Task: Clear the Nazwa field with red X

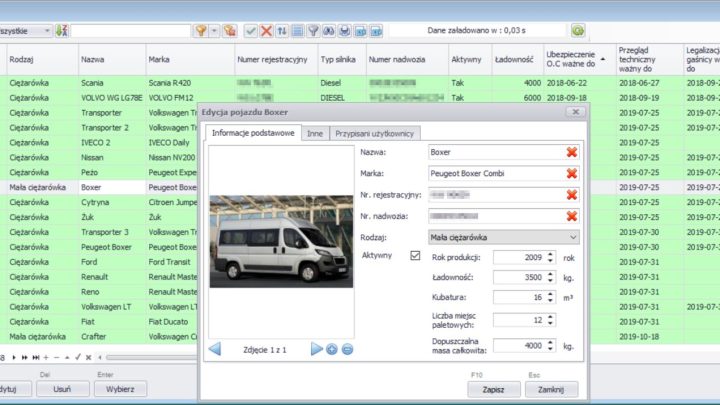Action: coord(572,152)
